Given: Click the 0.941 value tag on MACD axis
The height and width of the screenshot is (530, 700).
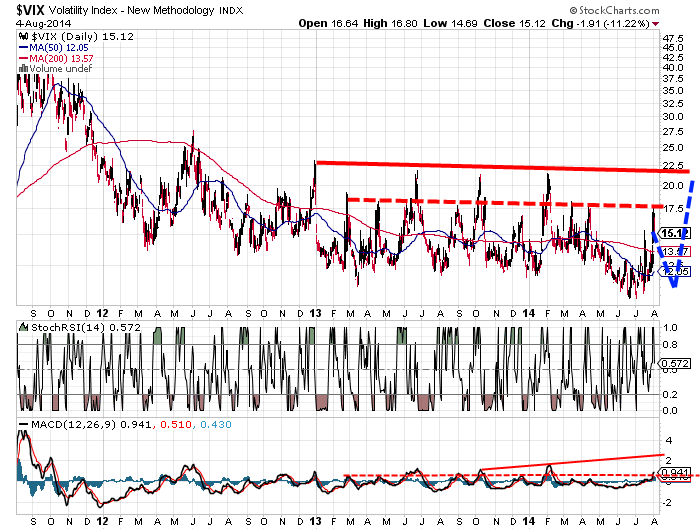Looking at the screenshot, I should [x=675, y=473].
